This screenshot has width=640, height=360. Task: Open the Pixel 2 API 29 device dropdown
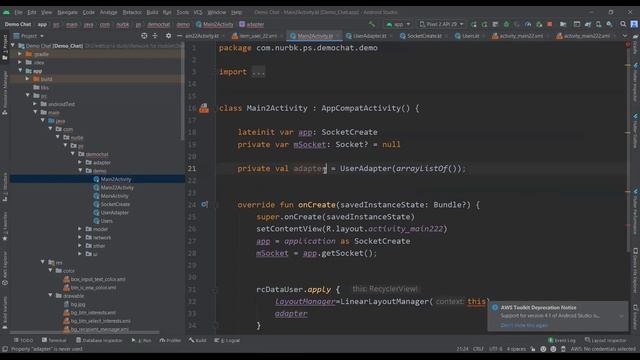coord(441,24)
